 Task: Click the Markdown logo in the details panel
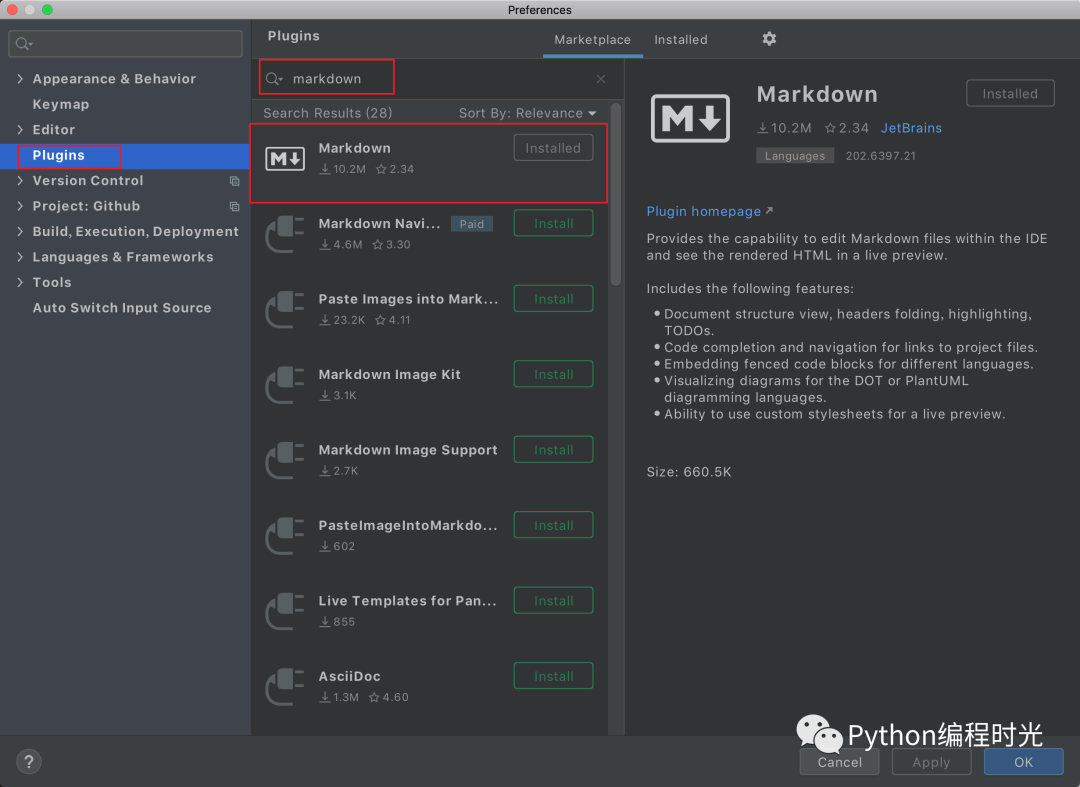[690, 118]
